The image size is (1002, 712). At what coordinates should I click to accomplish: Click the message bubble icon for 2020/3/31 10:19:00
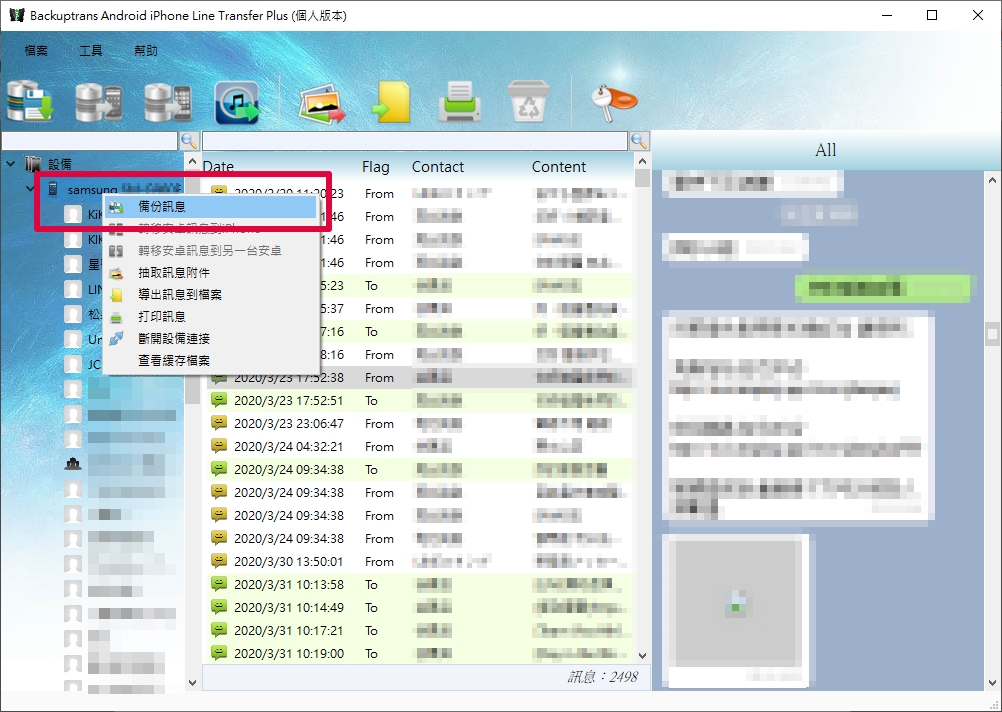(219, 653)
